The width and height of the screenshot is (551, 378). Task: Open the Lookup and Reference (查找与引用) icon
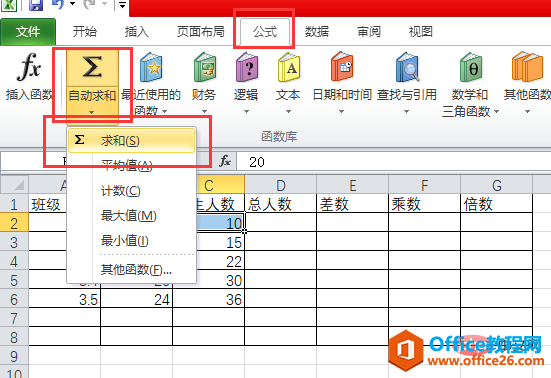[407, 67]
